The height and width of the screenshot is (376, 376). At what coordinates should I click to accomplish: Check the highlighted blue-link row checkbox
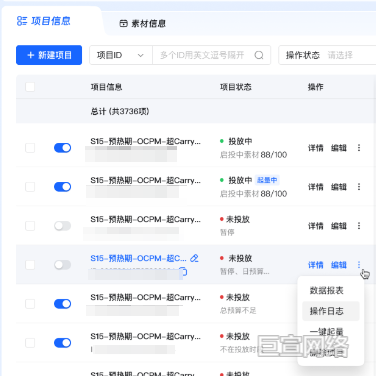[x=30, y=265]
